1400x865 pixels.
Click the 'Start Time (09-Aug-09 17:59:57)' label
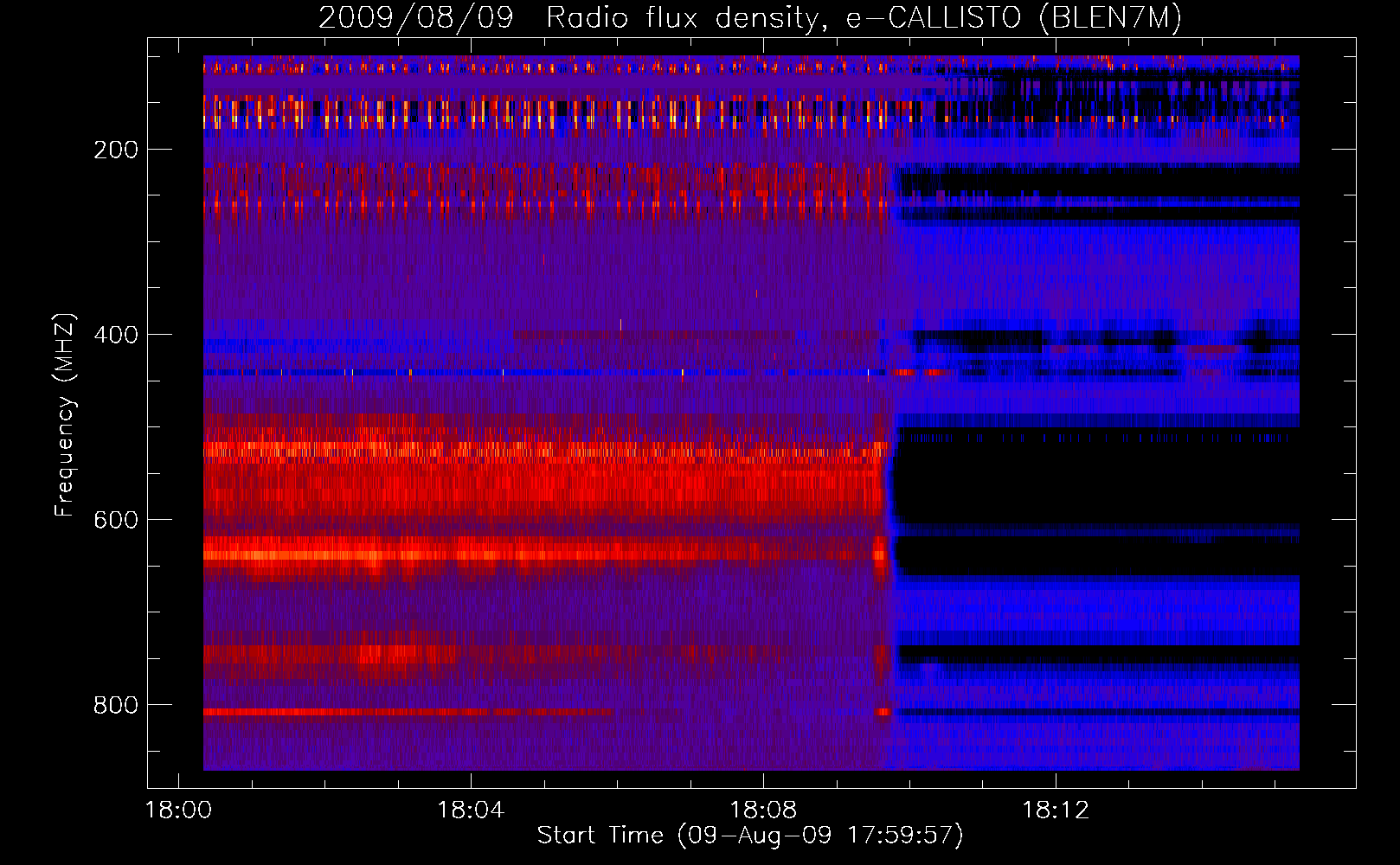tap(750, 836)
